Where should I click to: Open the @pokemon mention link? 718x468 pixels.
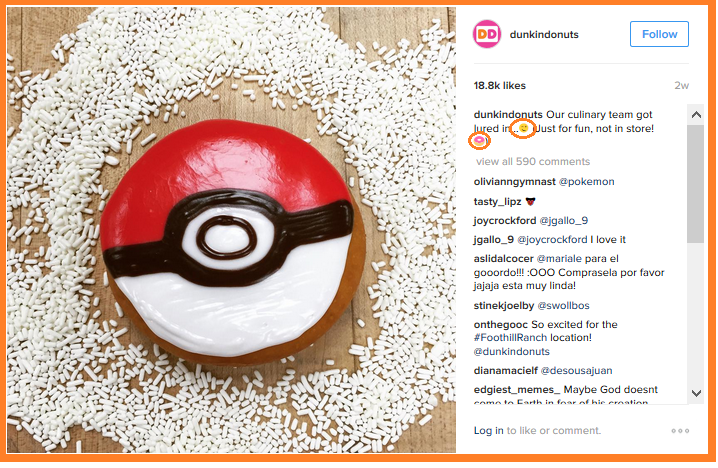(587, 182)
